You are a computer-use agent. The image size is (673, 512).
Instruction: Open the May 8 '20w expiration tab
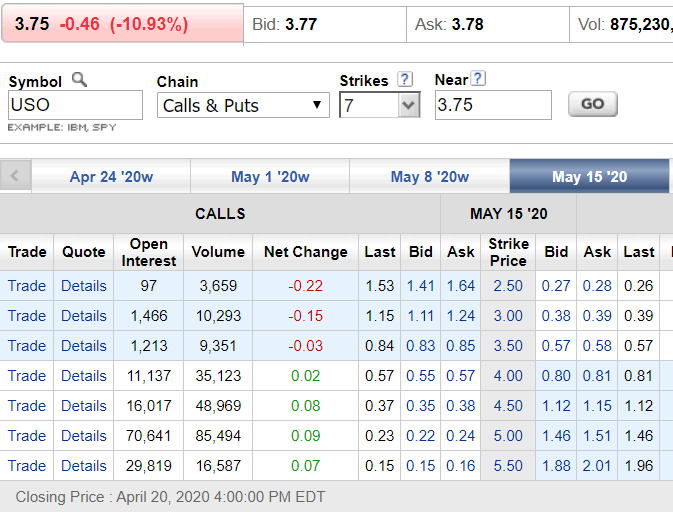pos(429,177)
